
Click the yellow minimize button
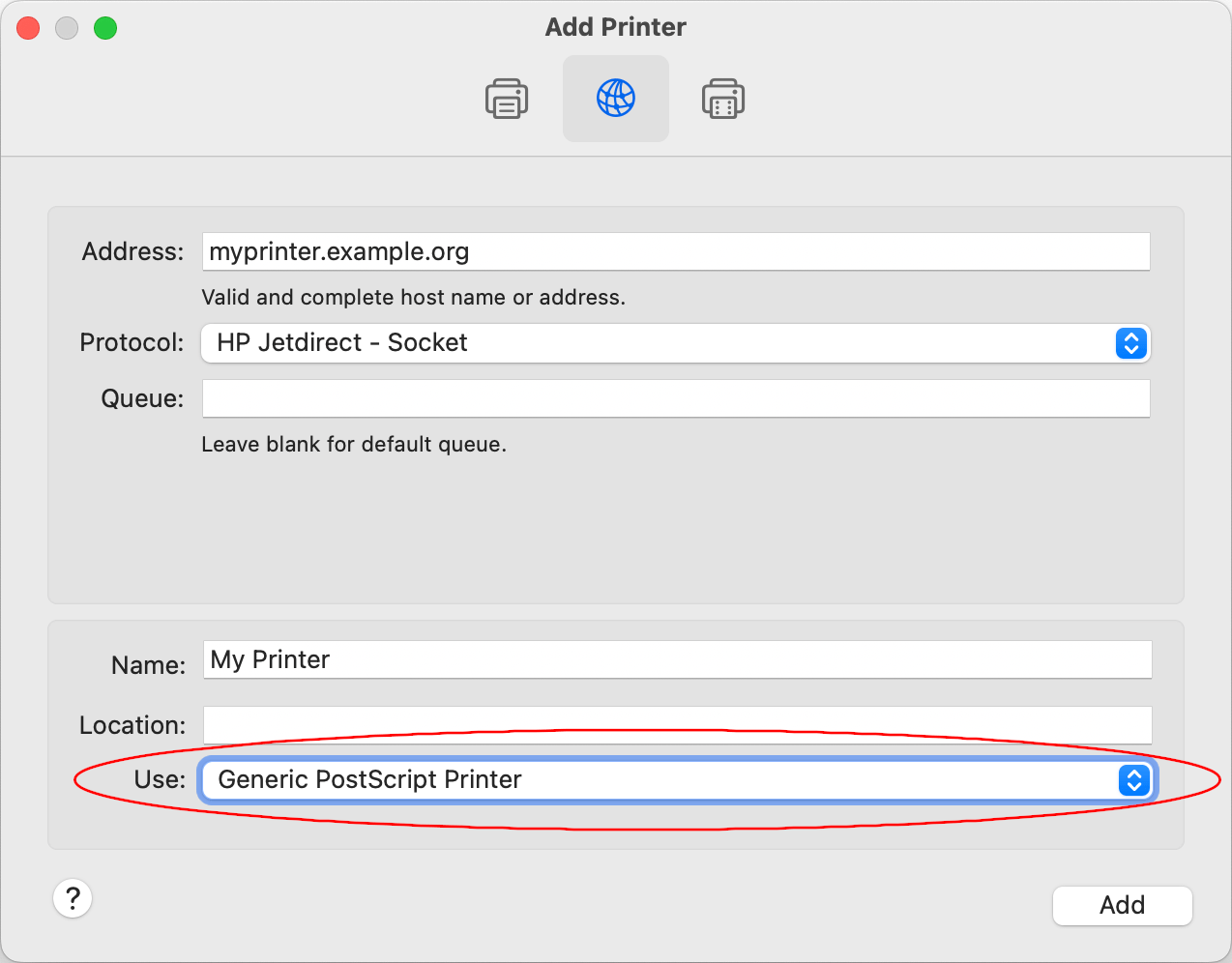point(67,27)
